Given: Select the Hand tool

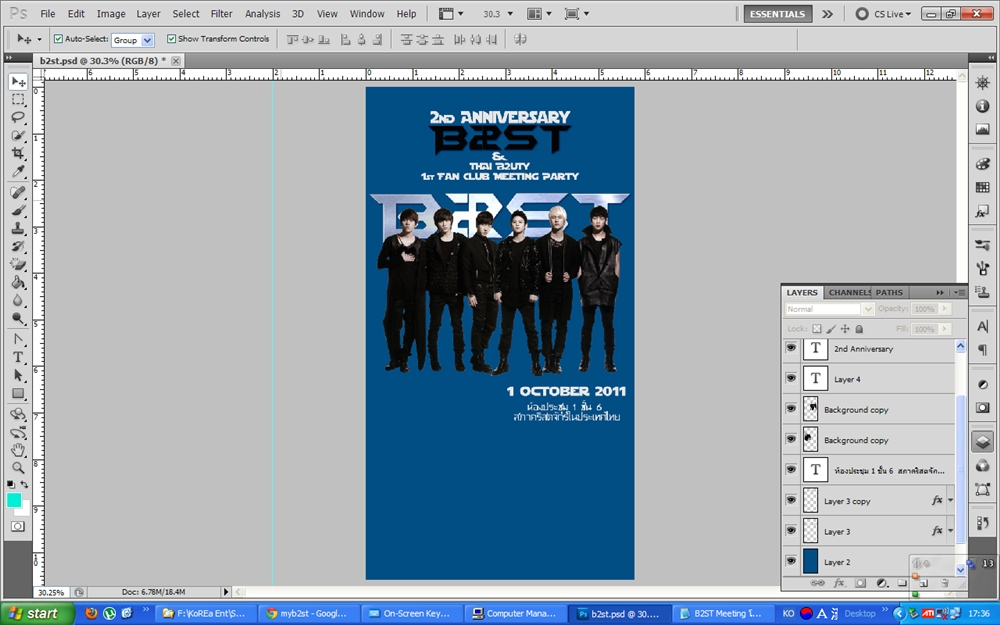Looking at the screenshot, I should tap(18, 450).
